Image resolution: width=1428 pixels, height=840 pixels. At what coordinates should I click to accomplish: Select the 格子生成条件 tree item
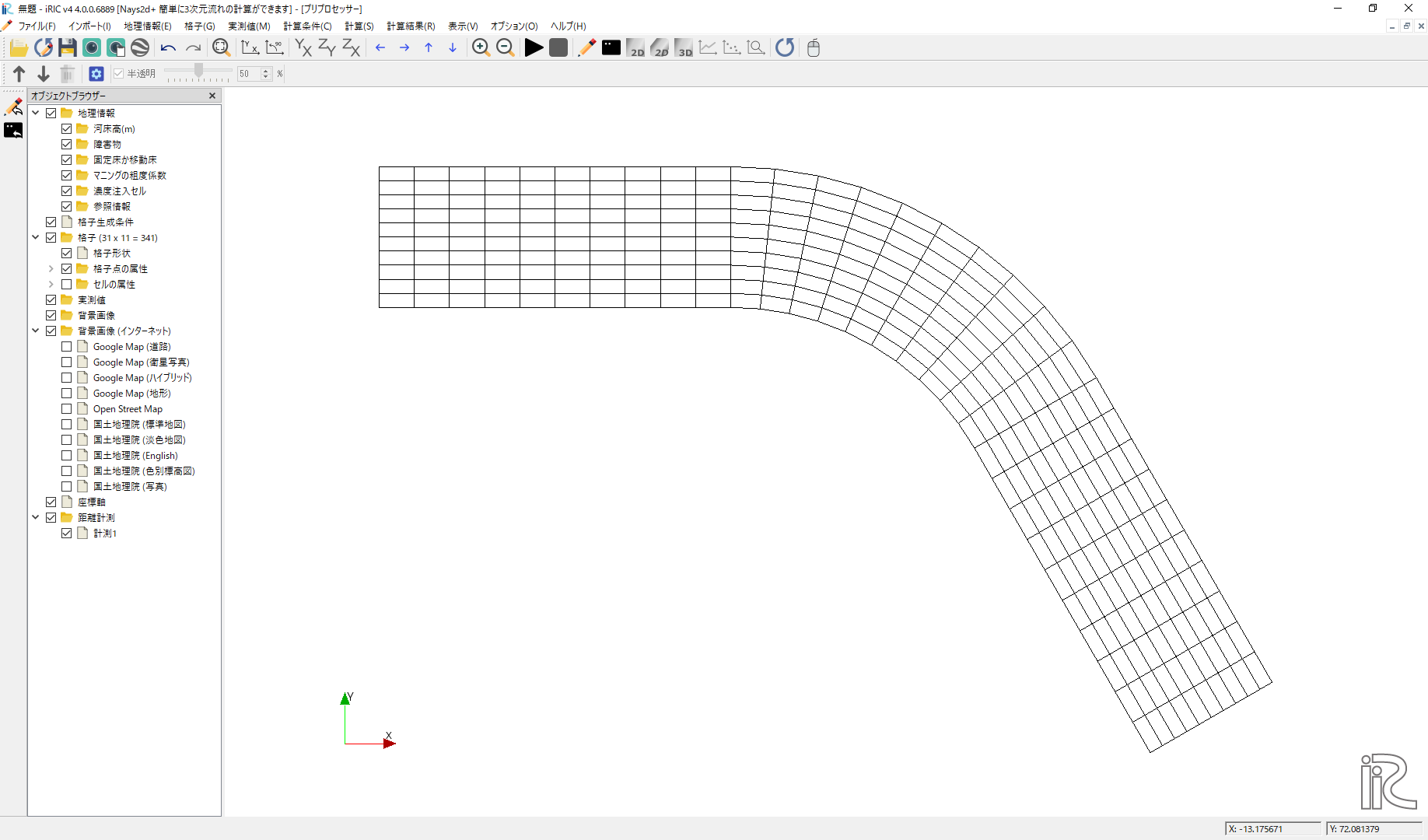coord(106,222)
